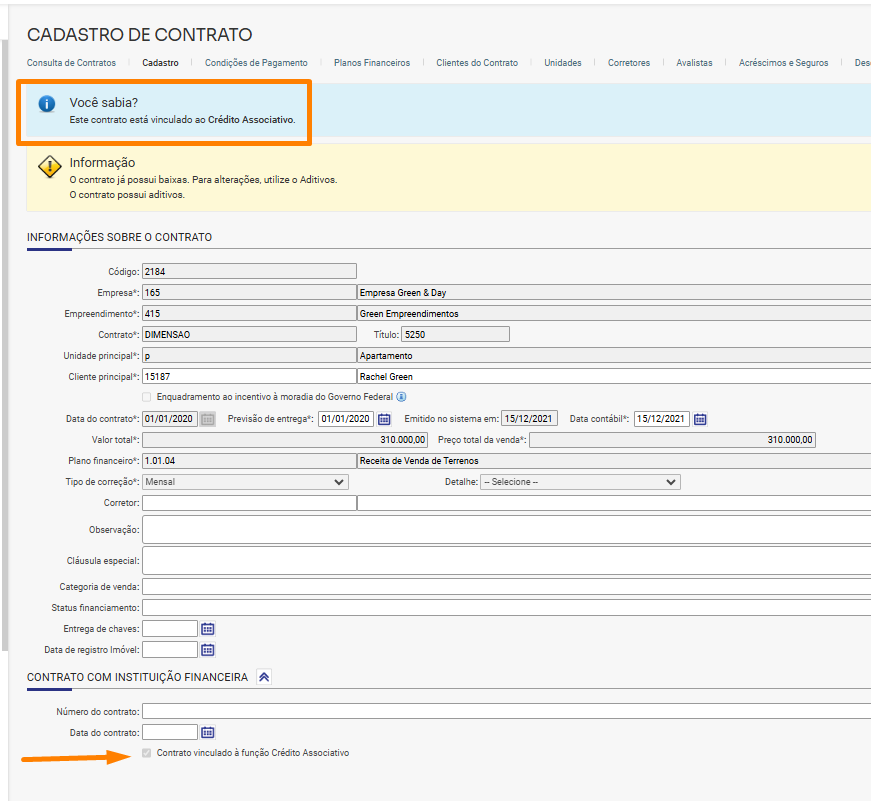Click Rachel Green client name field

click(614, 376)
